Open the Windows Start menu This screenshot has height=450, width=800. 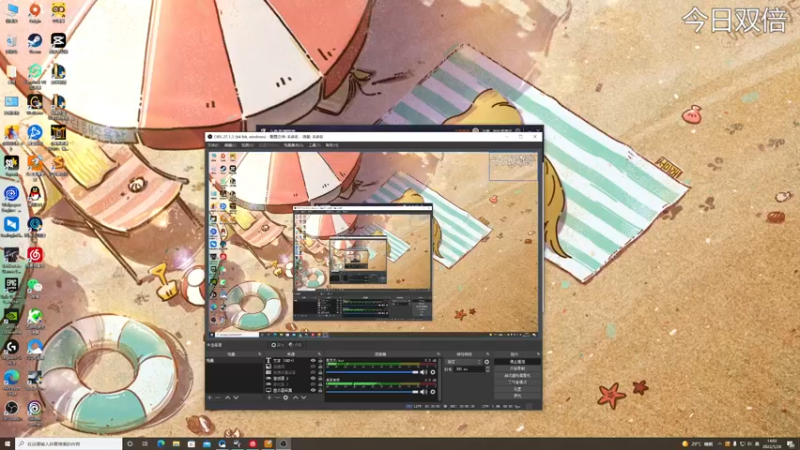tap(7, 444)
